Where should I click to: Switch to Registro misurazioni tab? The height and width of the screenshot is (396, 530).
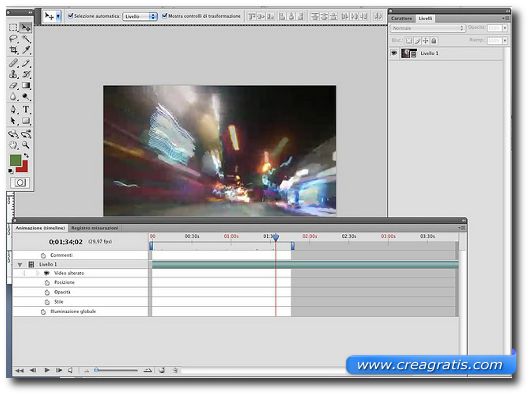click(x=95, y=228)
